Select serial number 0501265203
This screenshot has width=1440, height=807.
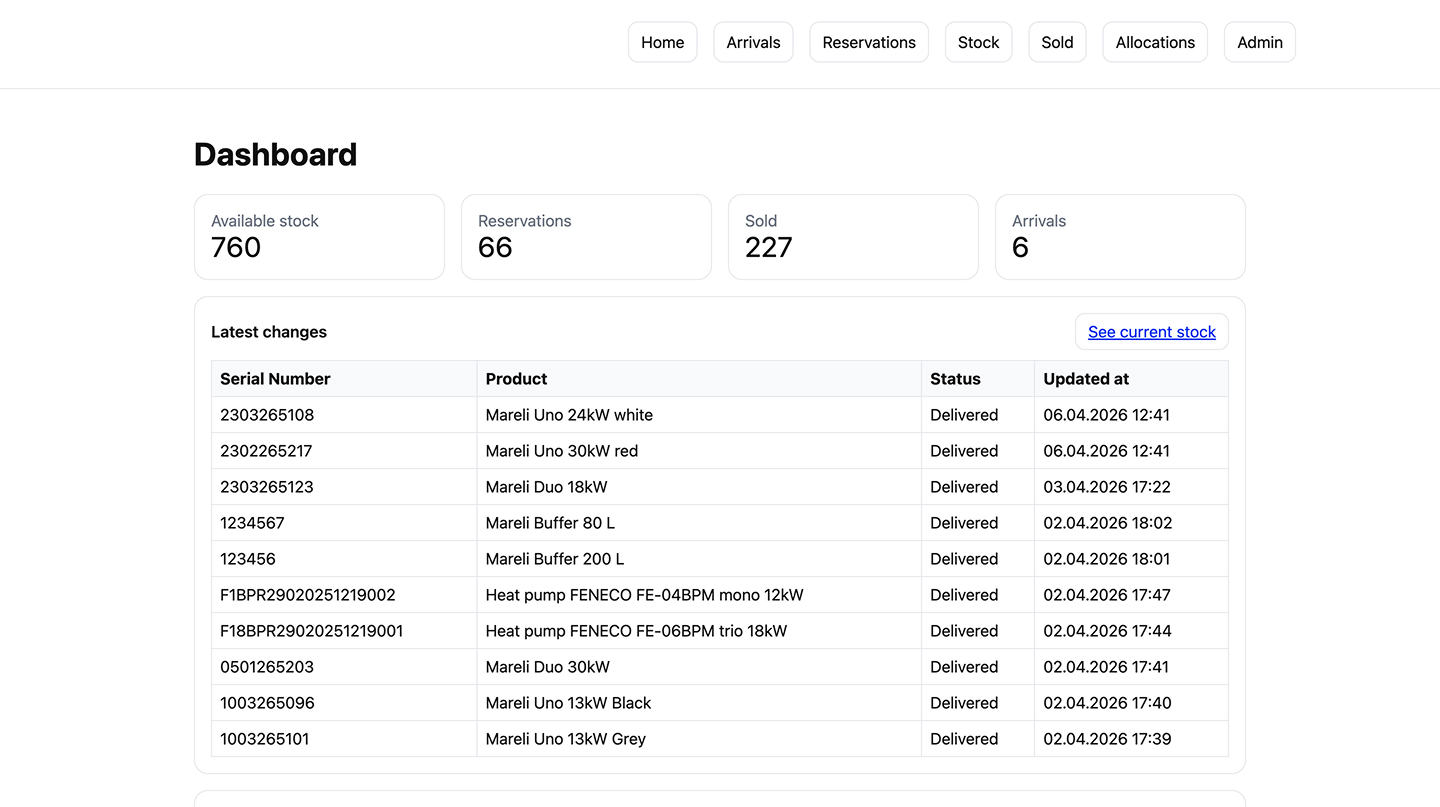(x=267, y=667)
